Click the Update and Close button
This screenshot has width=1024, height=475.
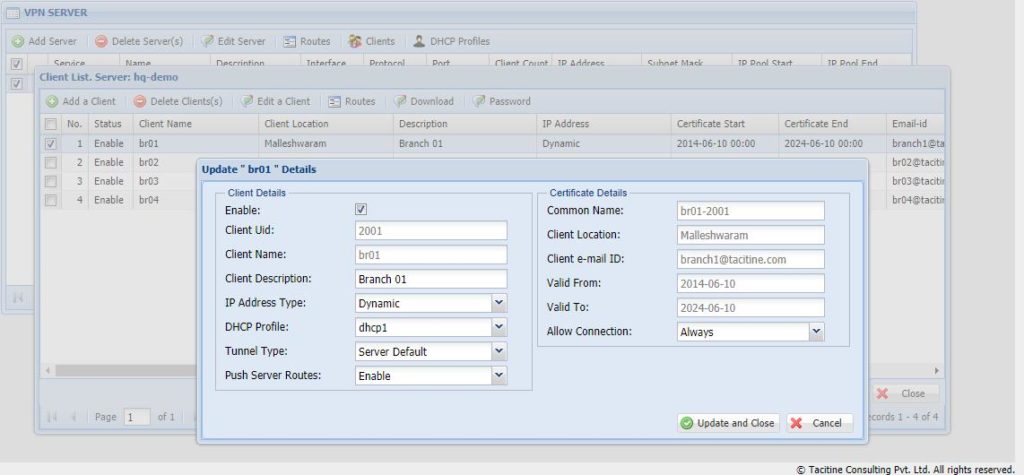coord(727,423)
